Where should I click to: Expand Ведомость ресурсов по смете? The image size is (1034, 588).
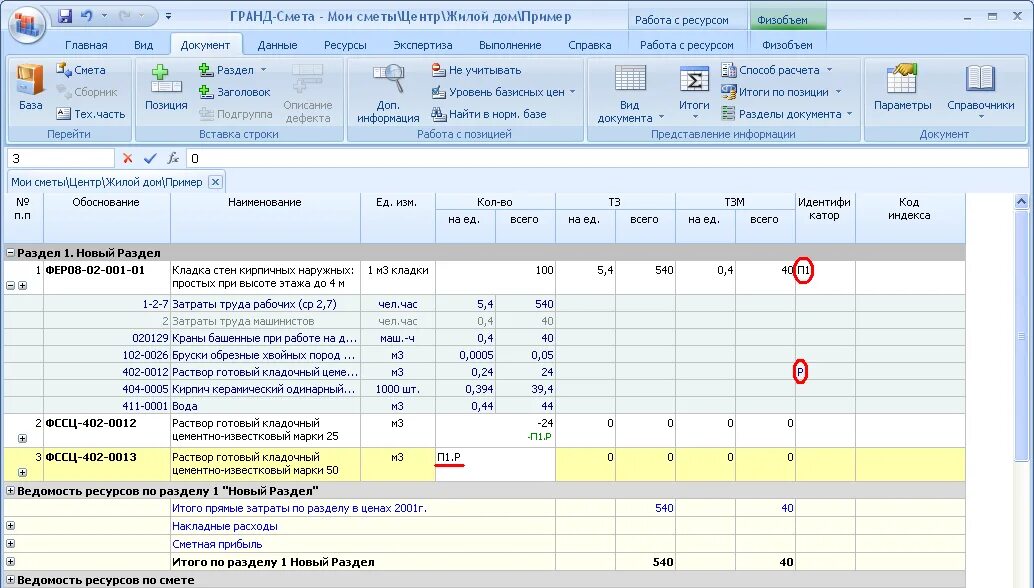10,579
